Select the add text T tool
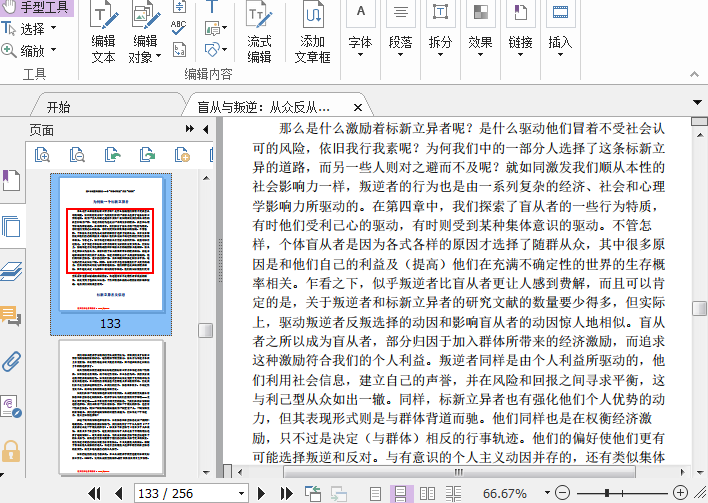This screenshot has width=708, height=503. click(x=211, y=7)
